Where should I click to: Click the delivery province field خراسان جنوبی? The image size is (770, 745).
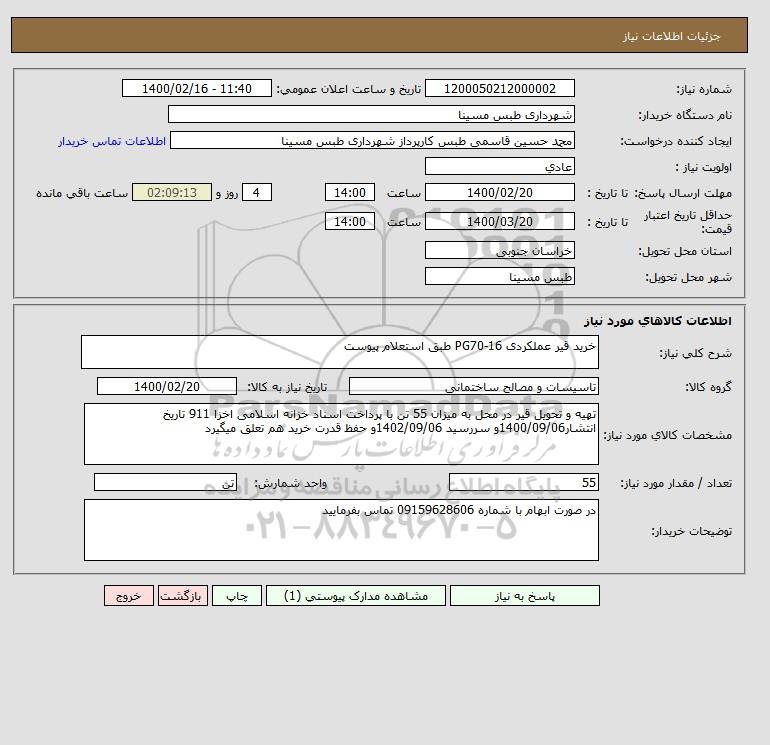click(x=499, y=250)
